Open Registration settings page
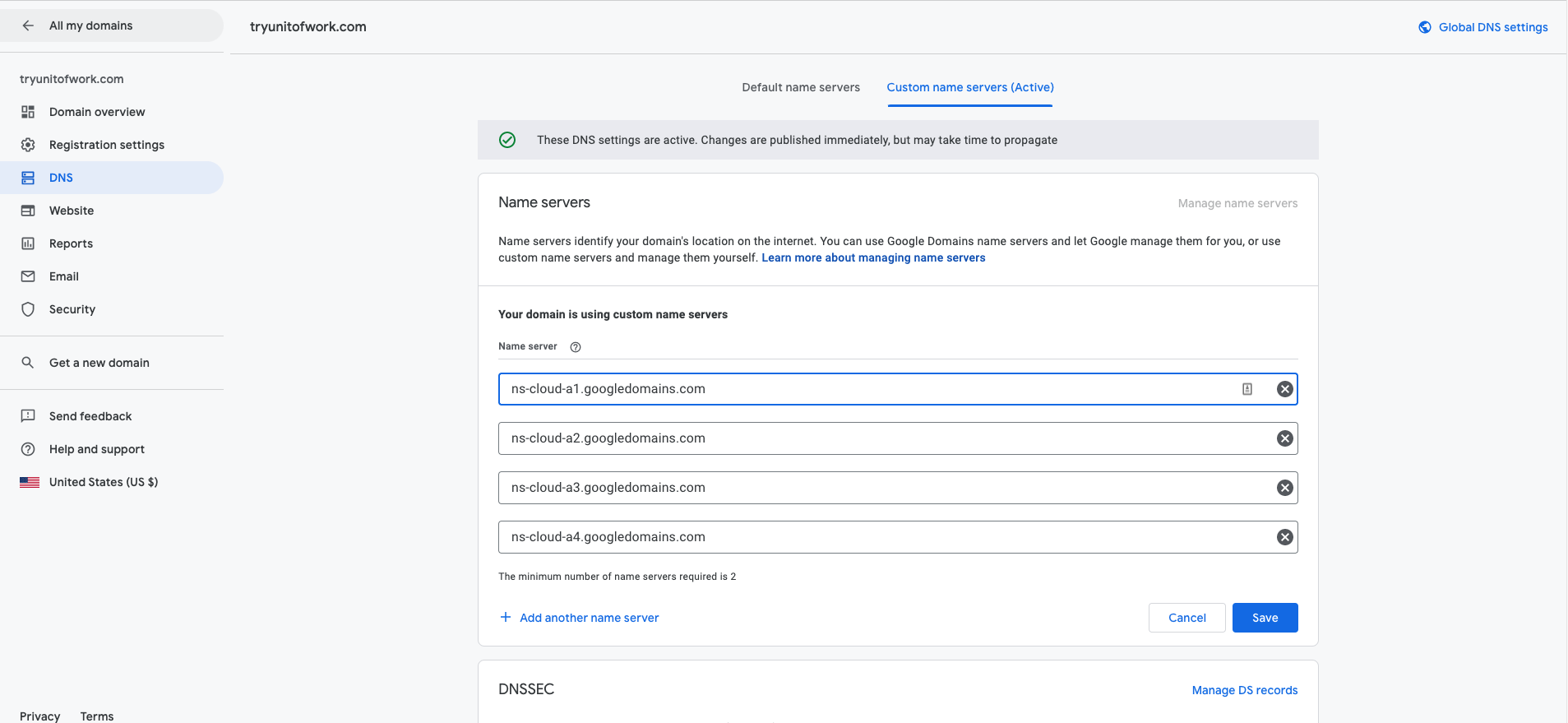 coord(106,145)
